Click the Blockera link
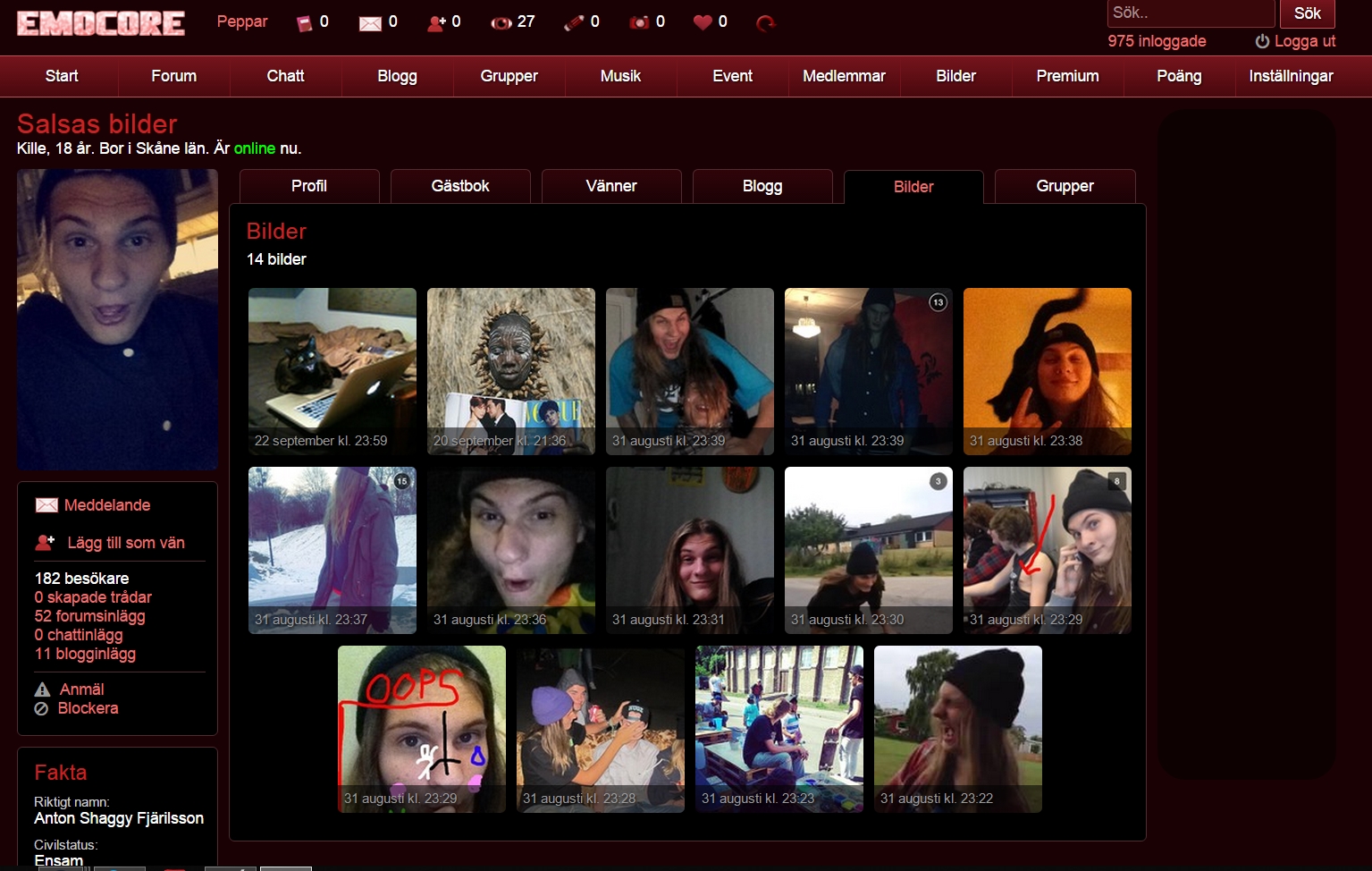Screen dimensions: 1372x871 [x=88, y=708]
